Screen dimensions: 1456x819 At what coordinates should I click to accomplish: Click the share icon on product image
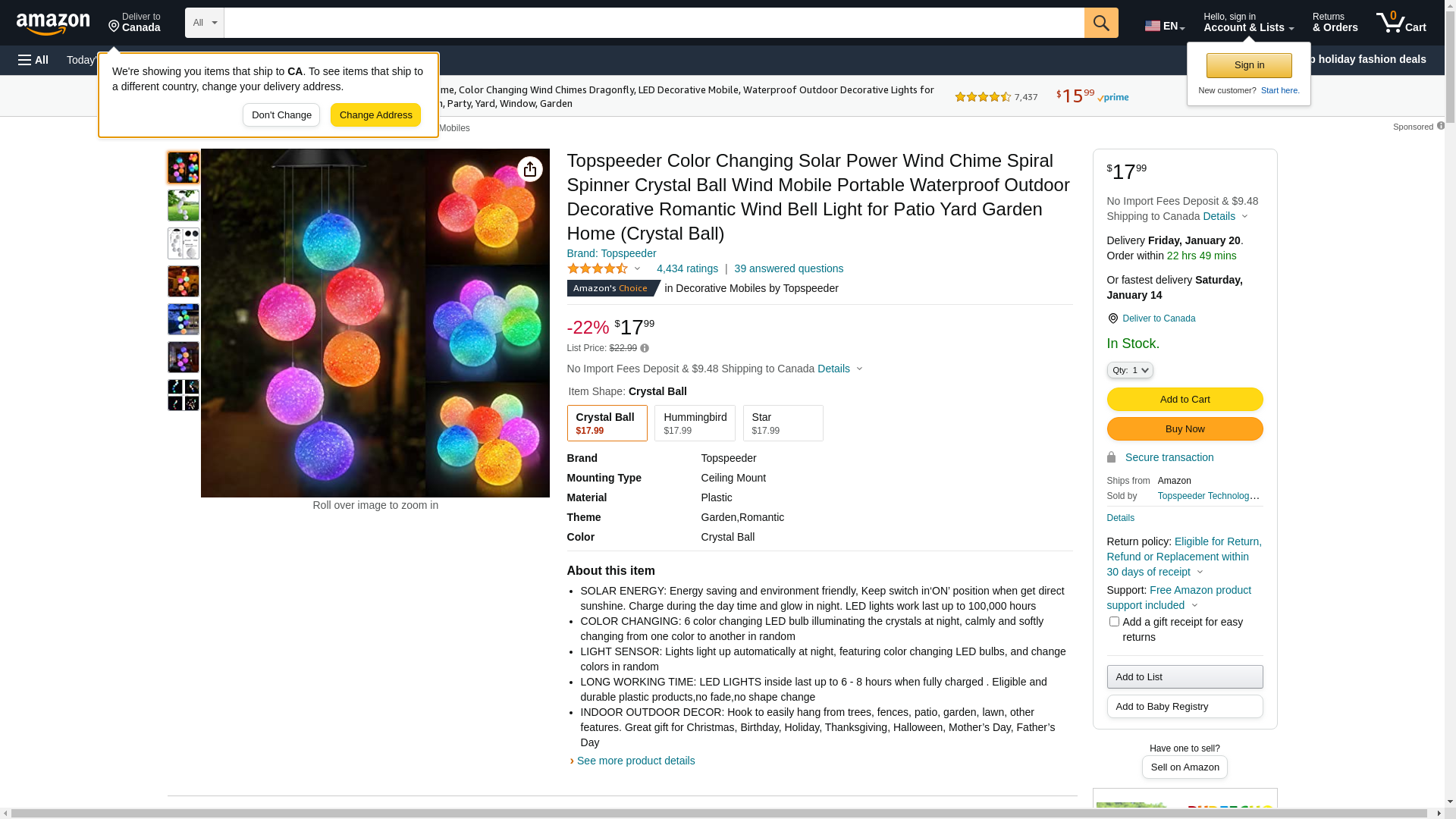coord(530,169)
